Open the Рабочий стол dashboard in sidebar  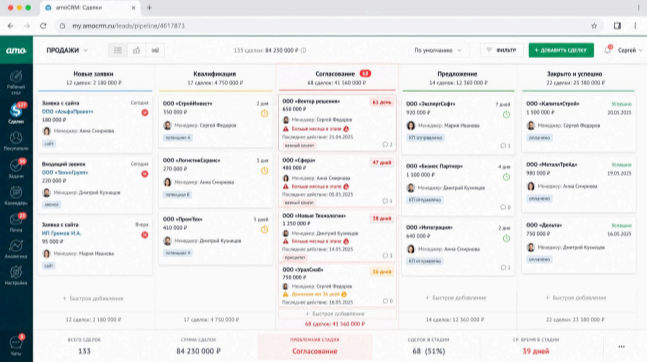[16, 83]
